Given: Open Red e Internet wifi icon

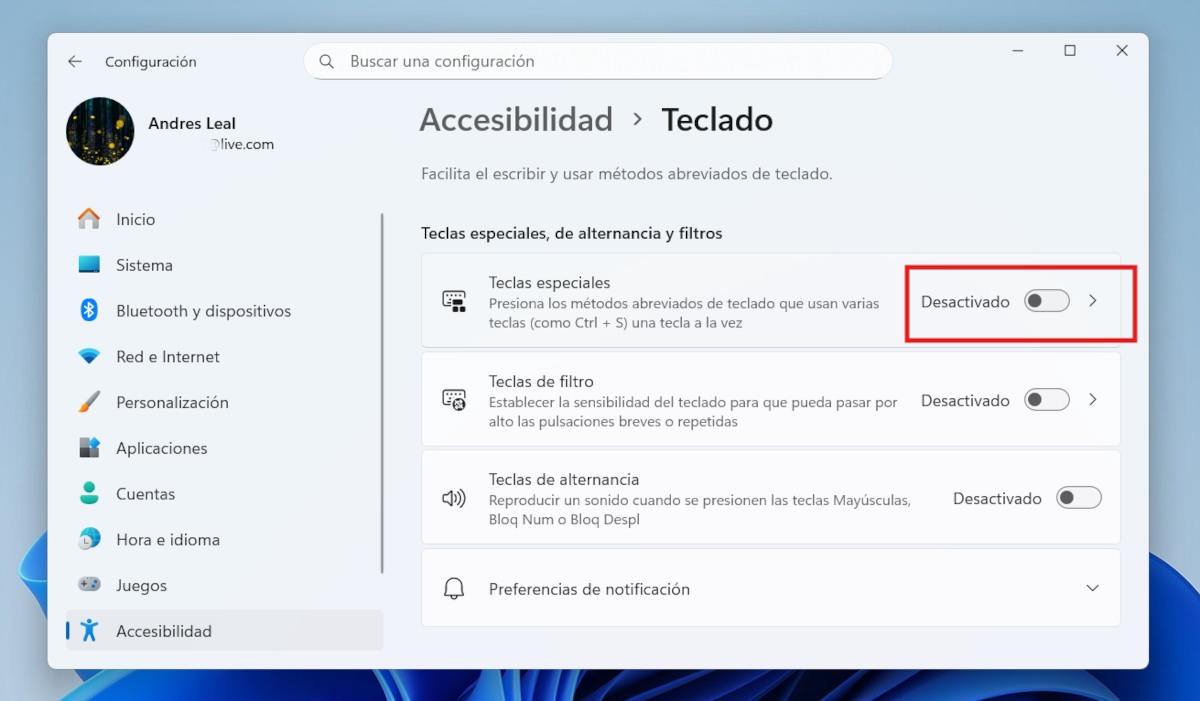Looking at the screenshot, I should [x=89, y=357].
